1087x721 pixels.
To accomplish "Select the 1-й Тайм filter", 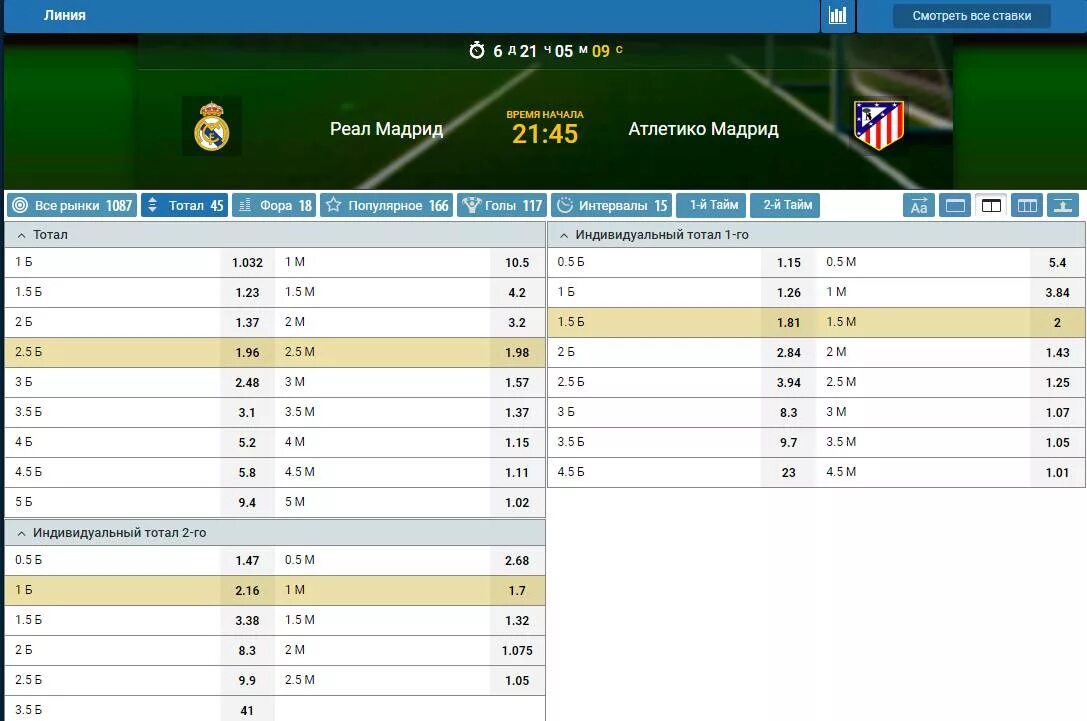I will click(713, 205).
